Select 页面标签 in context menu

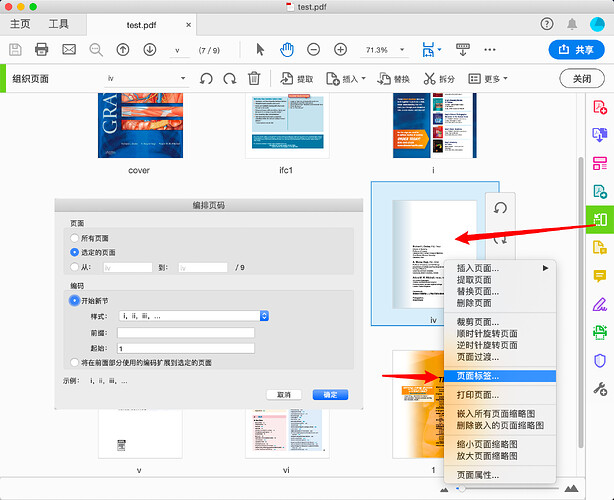coord(500,376)
